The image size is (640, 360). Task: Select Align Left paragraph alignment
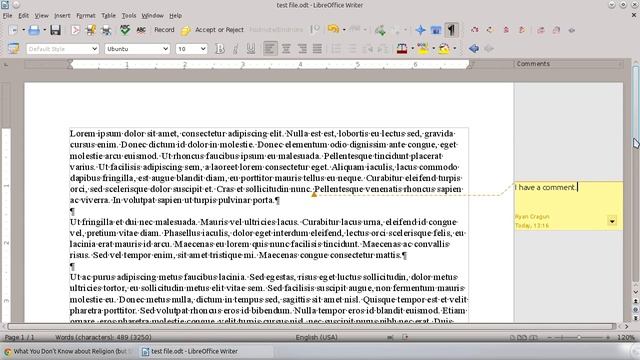pos(270,49)
